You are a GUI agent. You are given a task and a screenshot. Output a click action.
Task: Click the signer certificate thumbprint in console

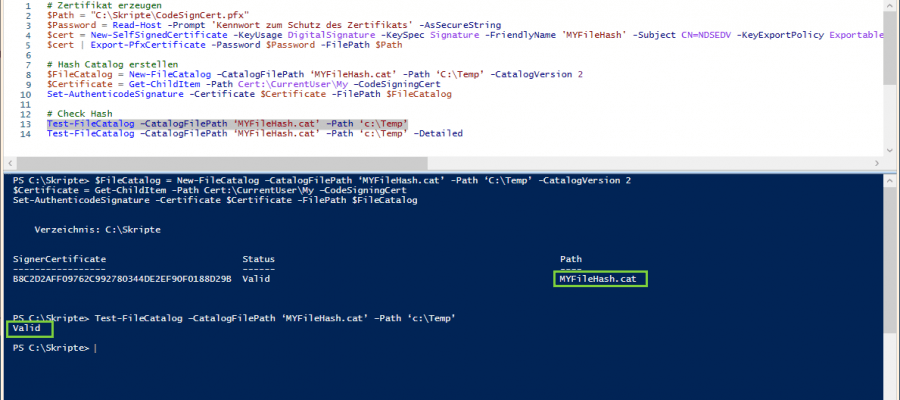pyautogui.click(x=122, y=279)
